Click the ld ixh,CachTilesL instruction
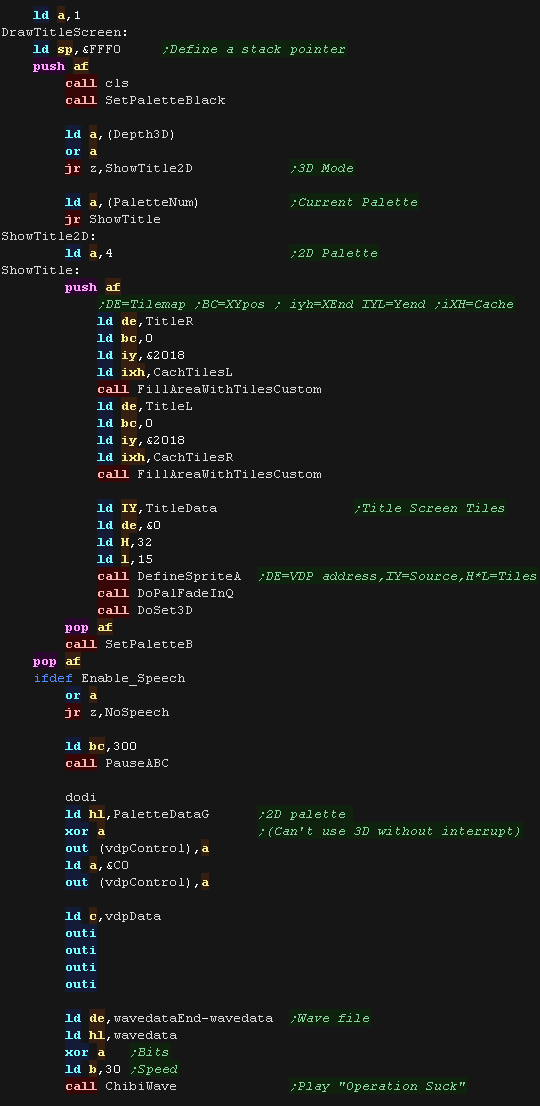 (165, 372)
